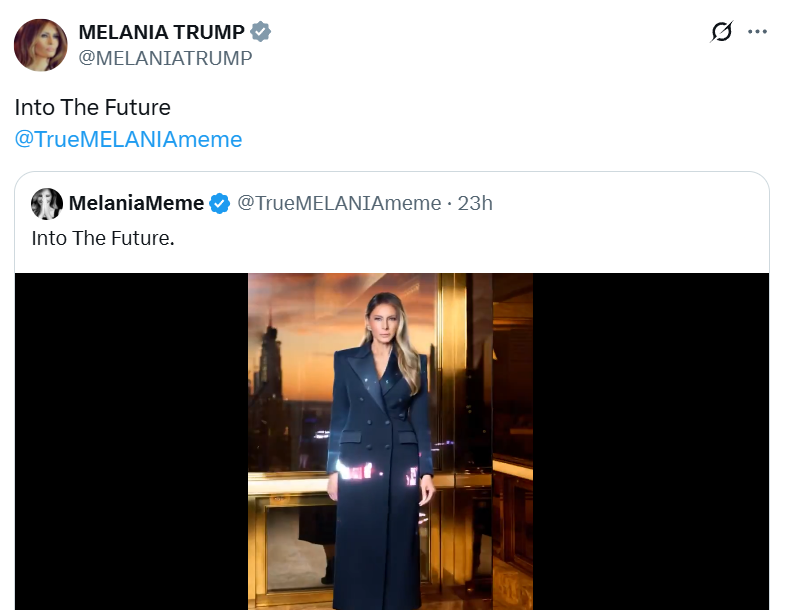
Task: Open the three-dot More options menu
Action: click(758, 32)
